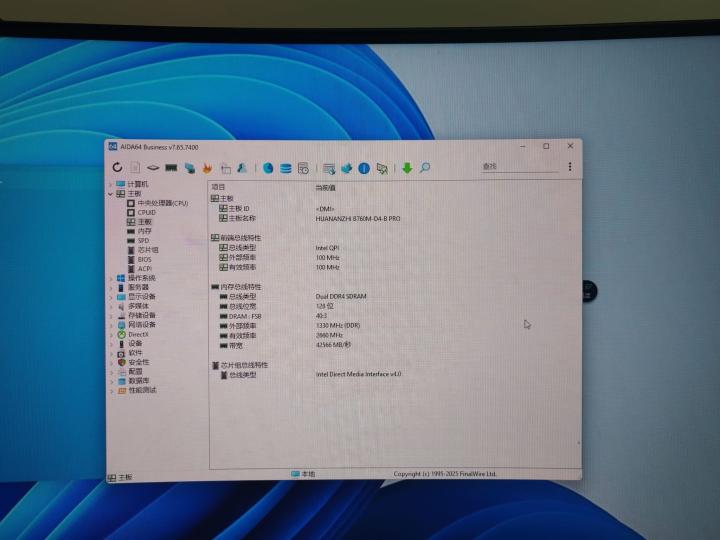The image size is (720, 540).
Task: Click the toolbar icon right of the flame
Action: (x=225, y=169)
